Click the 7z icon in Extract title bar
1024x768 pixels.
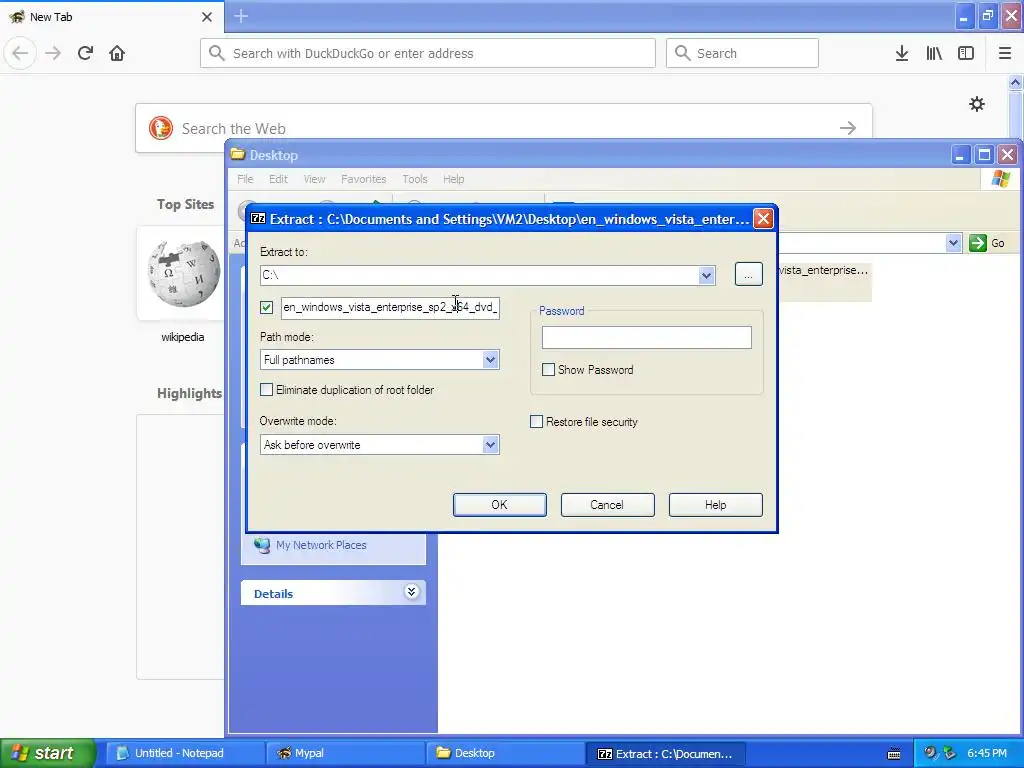(x=258, y=218)
